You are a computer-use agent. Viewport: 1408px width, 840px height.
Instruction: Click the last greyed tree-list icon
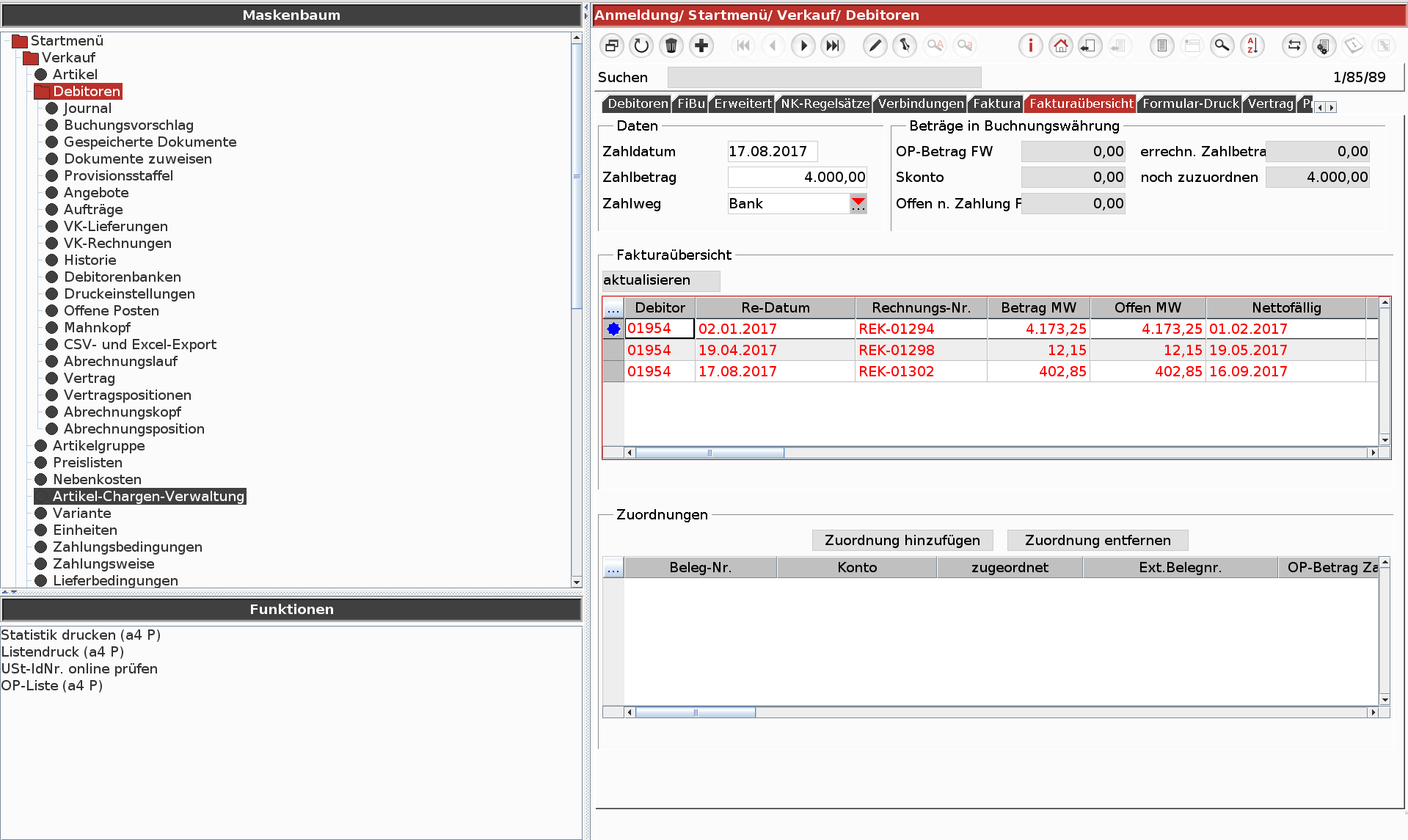(1384, 46)
